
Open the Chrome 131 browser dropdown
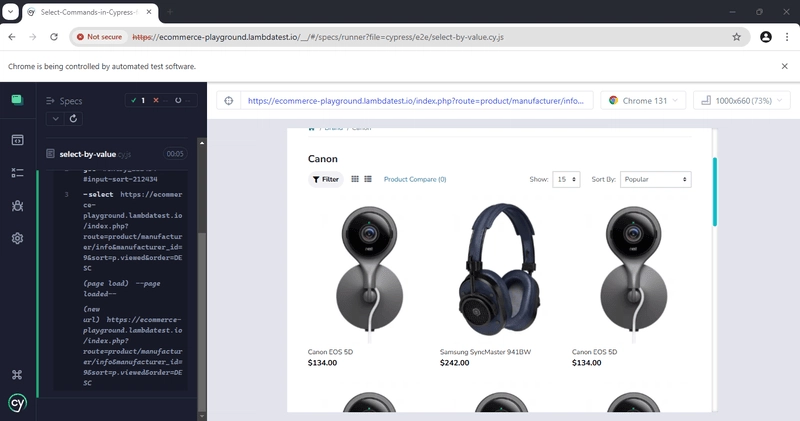[643, 101]
